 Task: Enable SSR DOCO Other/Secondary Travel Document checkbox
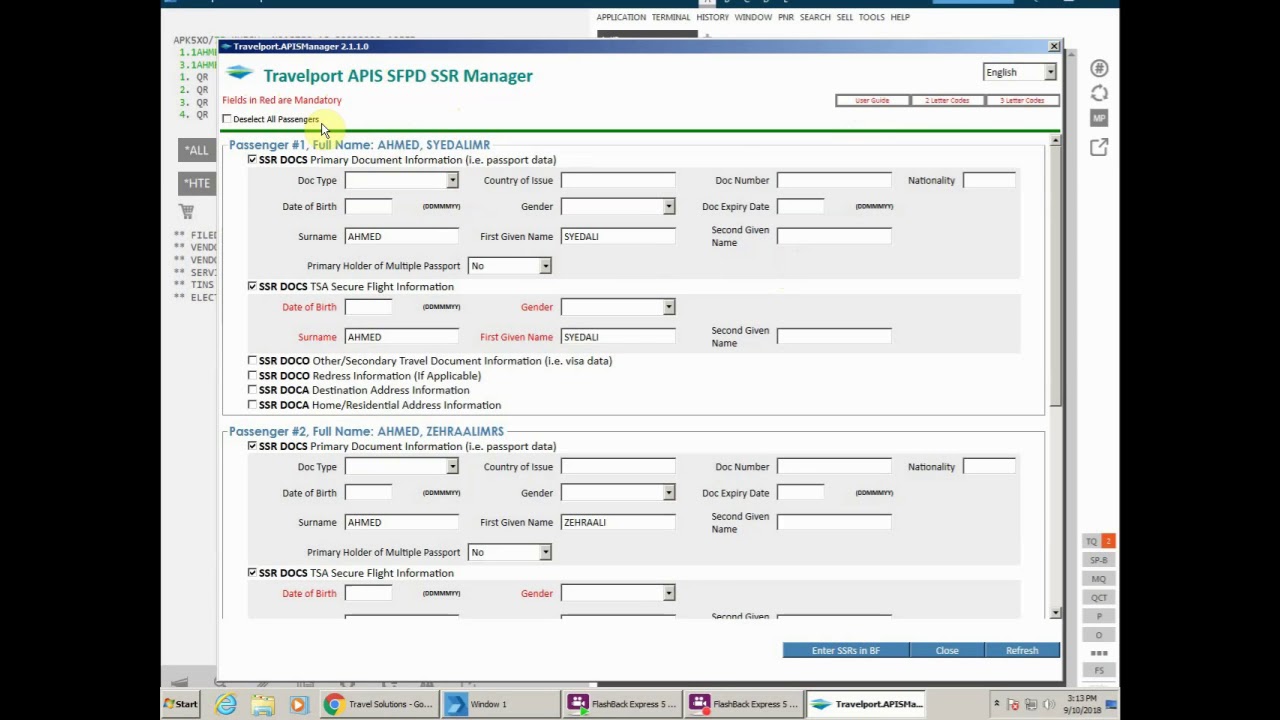(x=252, y=360)
